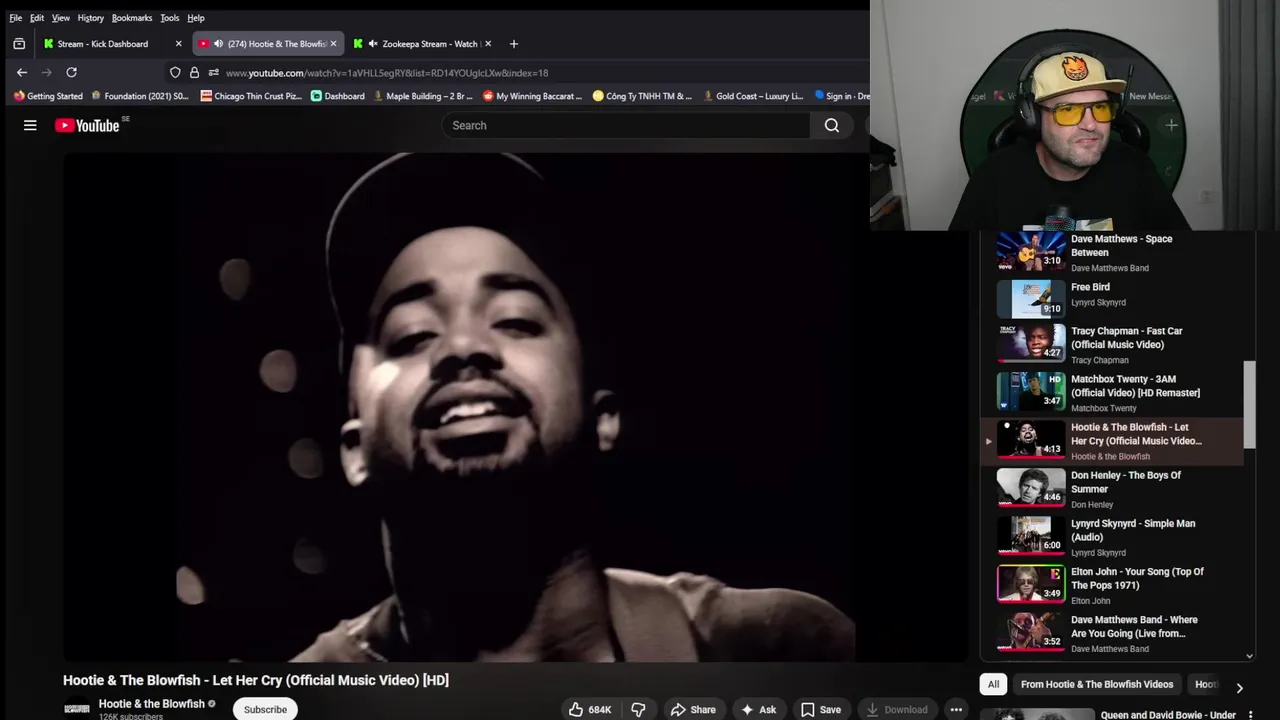
Task: Click the greyed Download button
Action: pos(896,709)
